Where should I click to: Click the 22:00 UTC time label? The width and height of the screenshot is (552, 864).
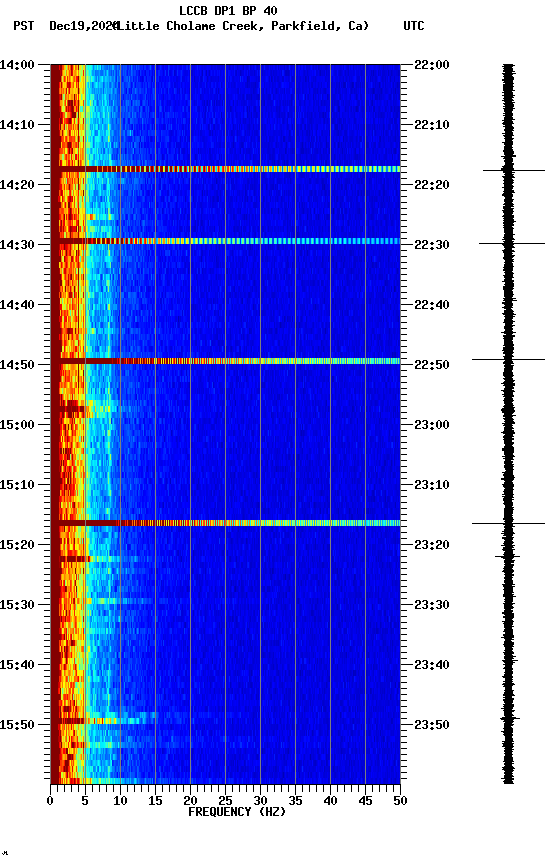coord(432,65)
